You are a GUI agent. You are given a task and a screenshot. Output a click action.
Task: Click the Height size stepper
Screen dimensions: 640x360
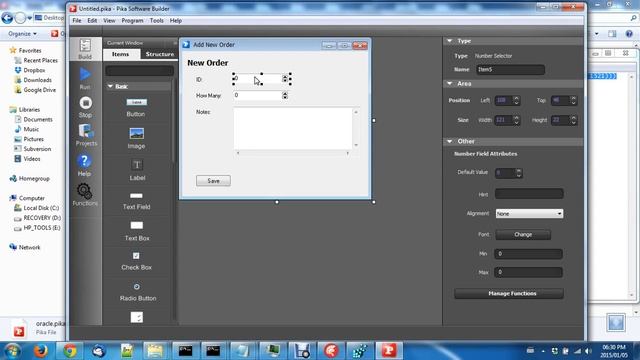coord(573,120)
